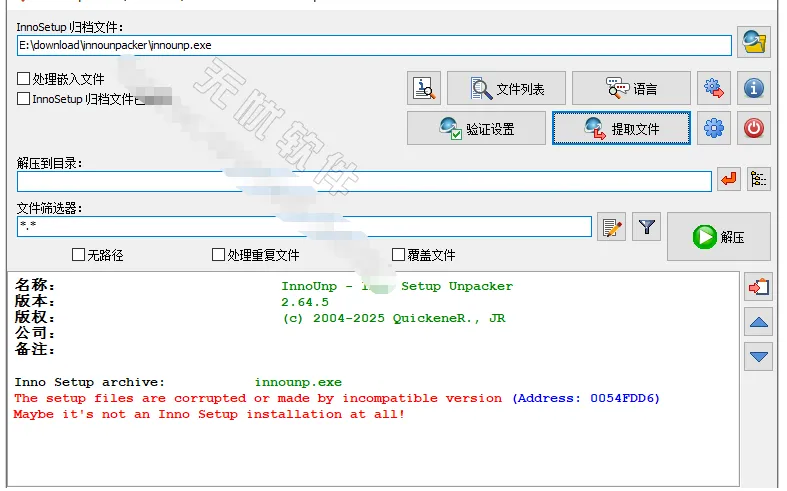Click the 文件筛选器 input field
Screen dimensions: 787x491
click(304, 226)
